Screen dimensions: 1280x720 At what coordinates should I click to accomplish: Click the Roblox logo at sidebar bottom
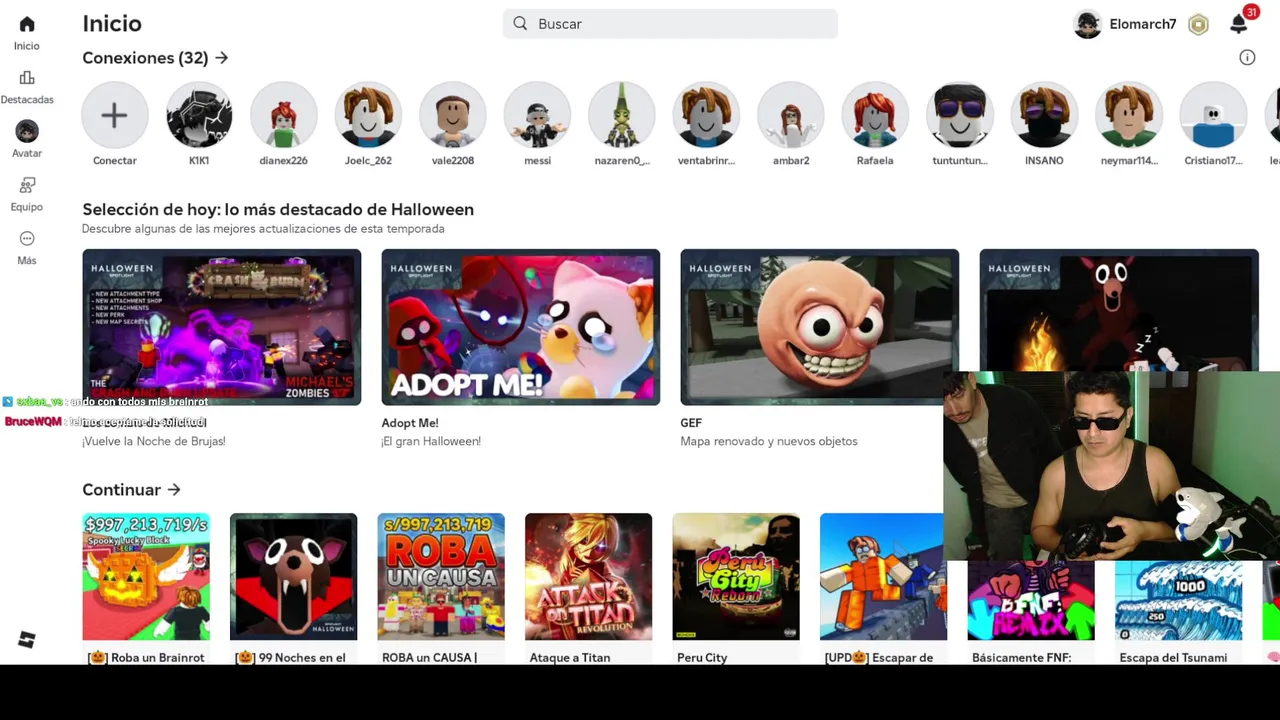coord(27,640)
